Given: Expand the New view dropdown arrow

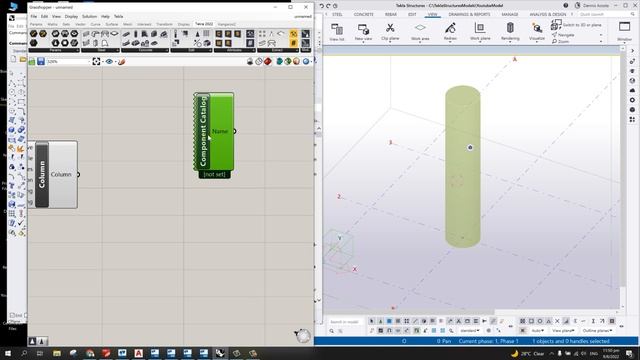Looking at the screenshot, I should point(363,42).
